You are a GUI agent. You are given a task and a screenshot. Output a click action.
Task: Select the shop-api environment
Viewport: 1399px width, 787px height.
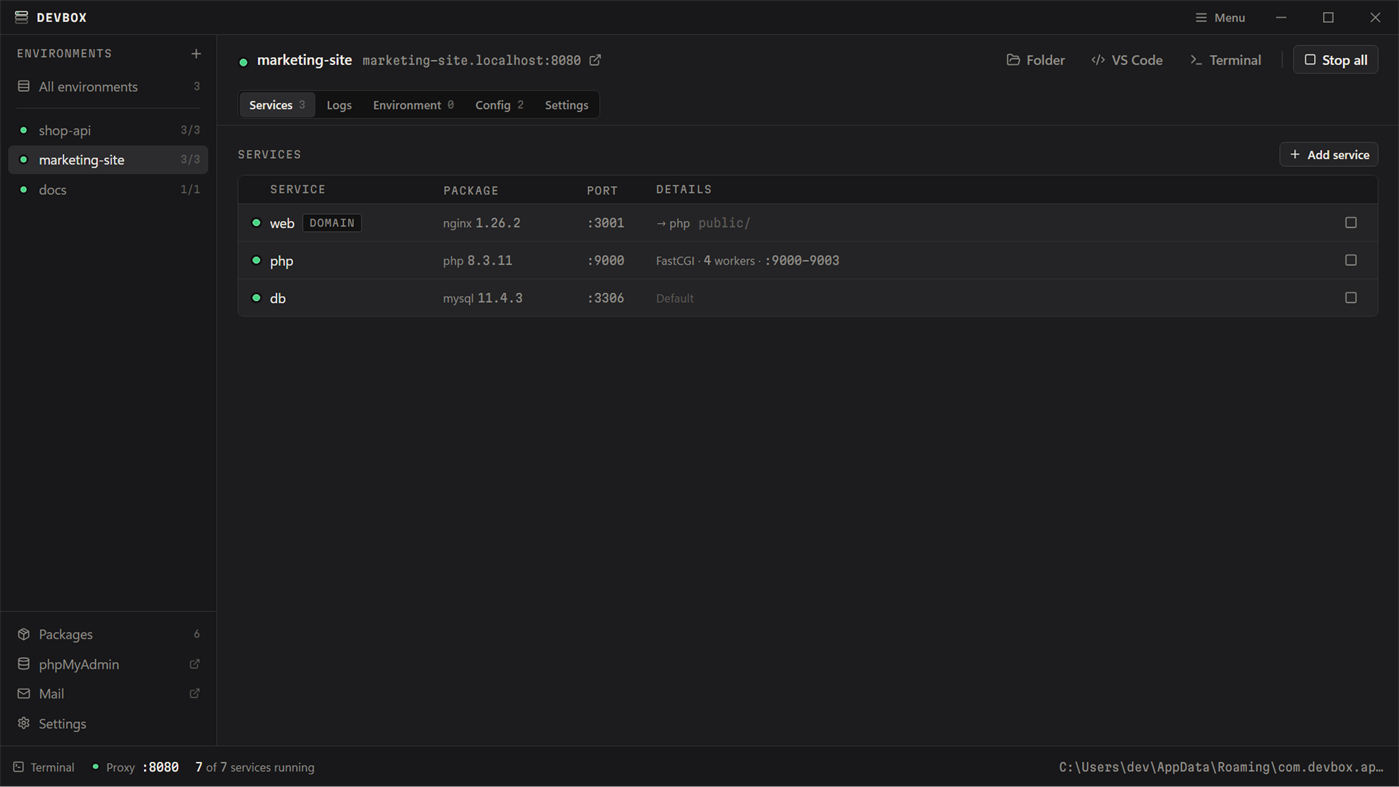[x=108, y=130]
